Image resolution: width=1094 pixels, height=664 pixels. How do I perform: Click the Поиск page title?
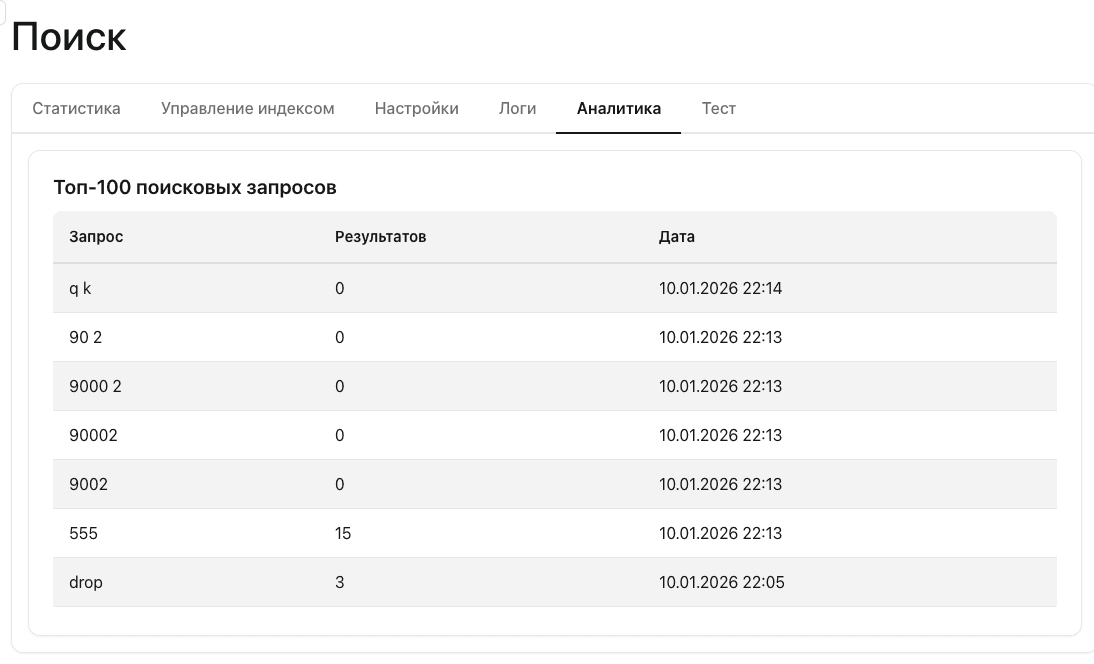tap(69, 36)
